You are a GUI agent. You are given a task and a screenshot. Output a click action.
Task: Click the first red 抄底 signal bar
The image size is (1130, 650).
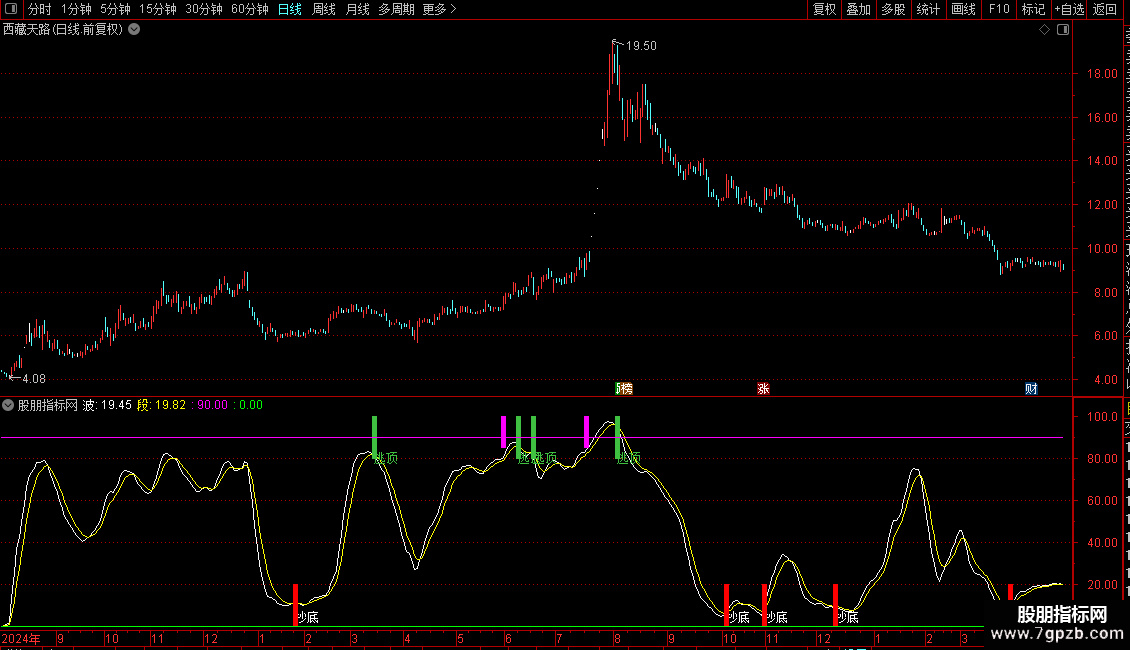(295, 605)
